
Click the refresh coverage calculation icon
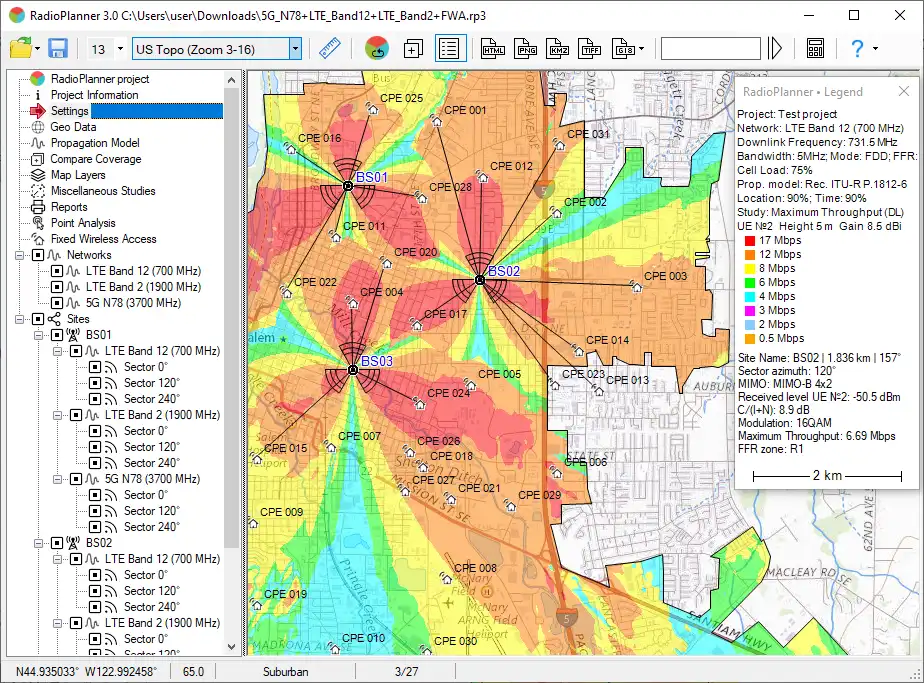377,48
